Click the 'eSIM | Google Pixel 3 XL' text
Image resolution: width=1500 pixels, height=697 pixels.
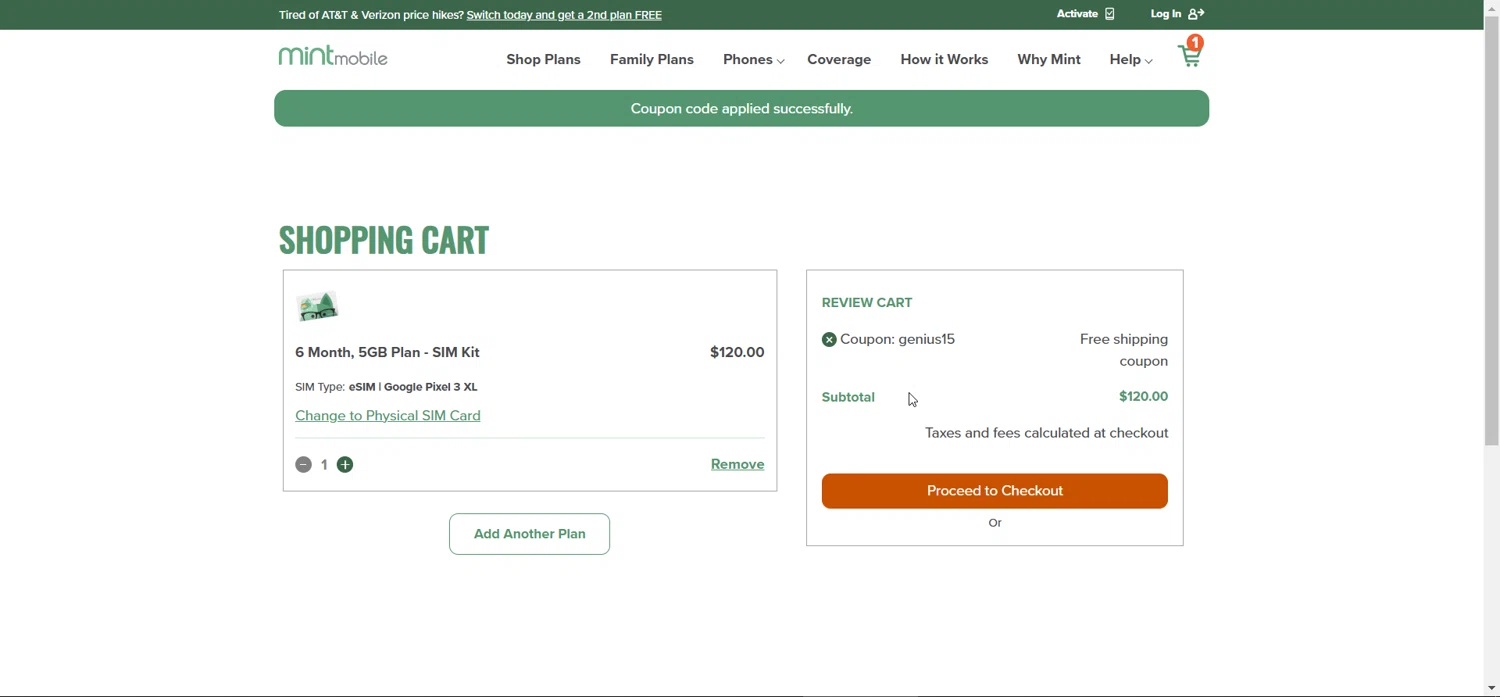[413, 387]
